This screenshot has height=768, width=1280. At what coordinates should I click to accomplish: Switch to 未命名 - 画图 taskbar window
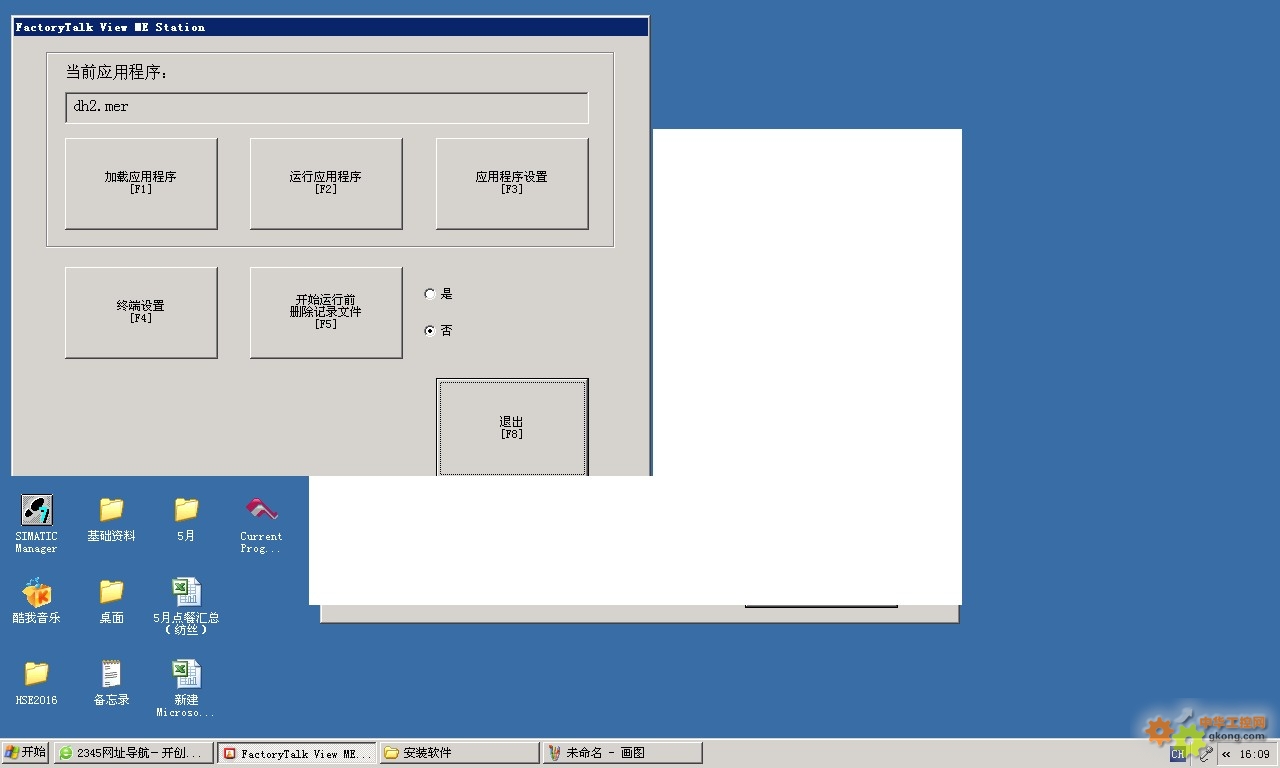(x=622, y=753)
